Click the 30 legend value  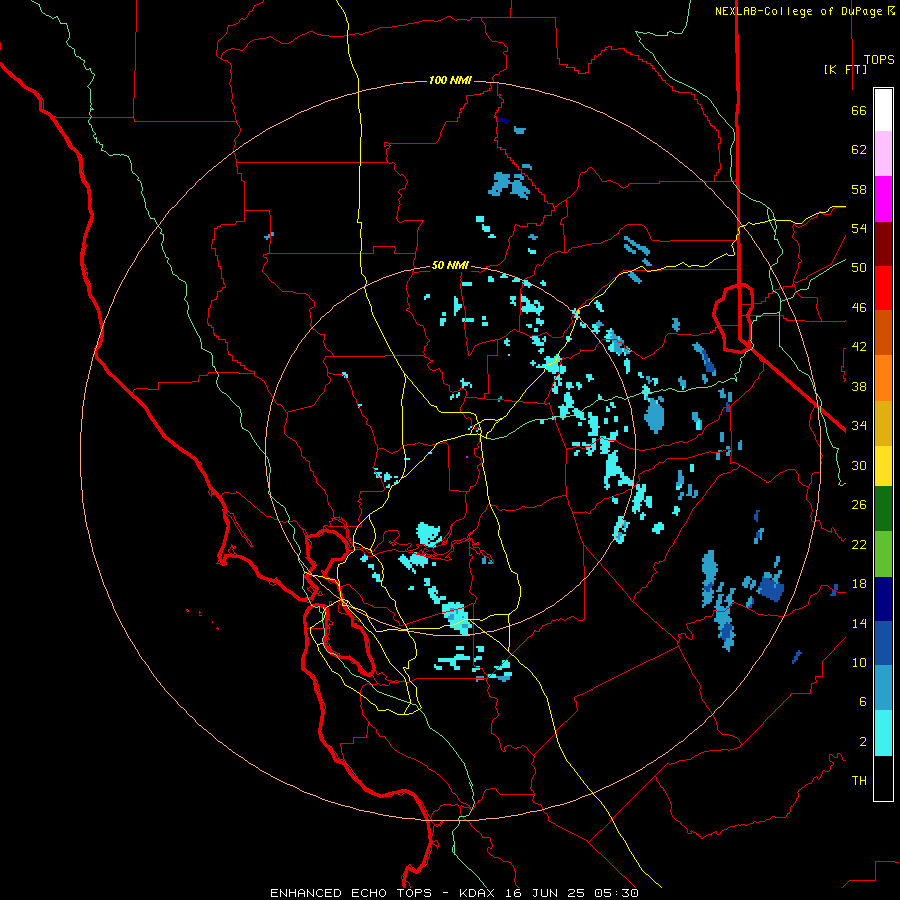point(859,465)
